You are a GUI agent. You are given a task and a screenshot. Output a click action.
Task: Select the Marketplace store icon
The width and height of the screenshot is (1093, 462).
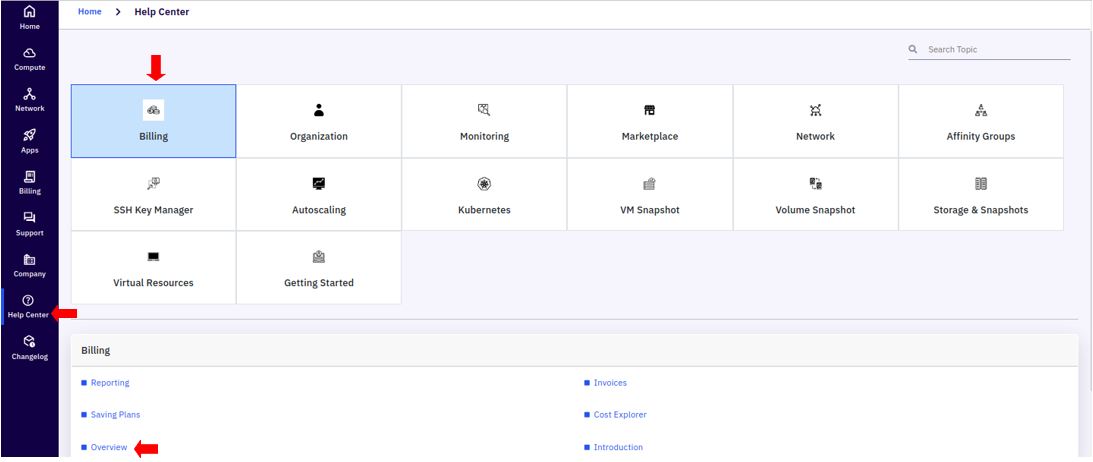pos(650,109)
